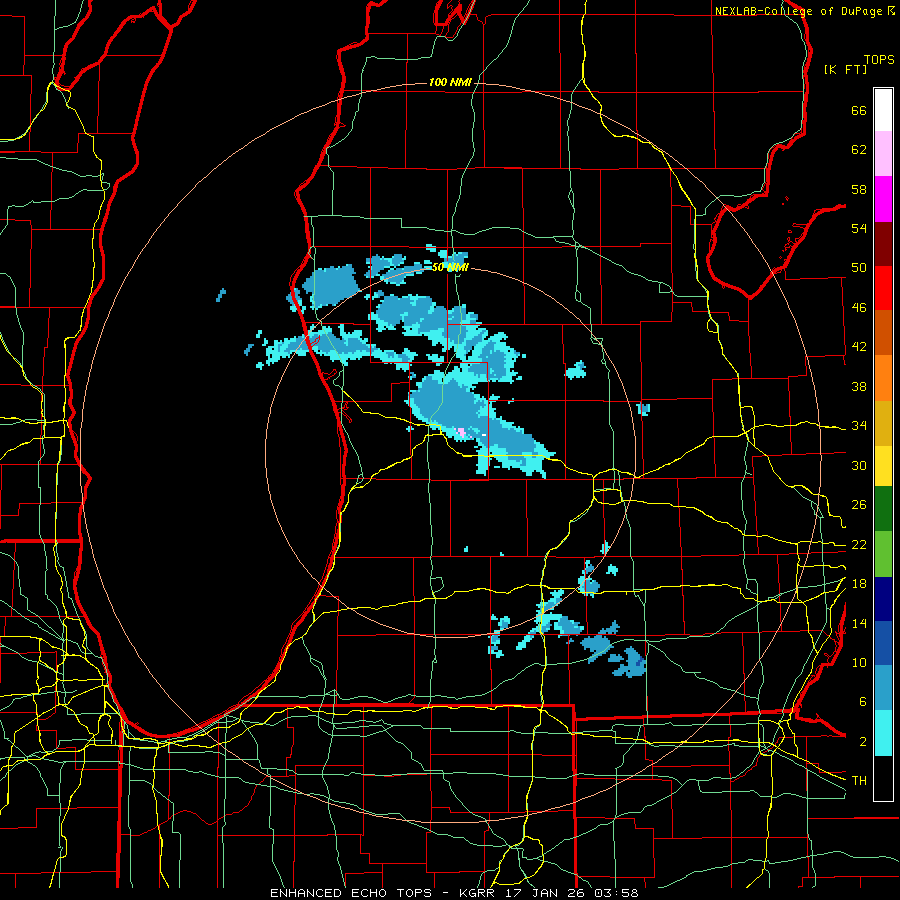This screenshot has width=900, height=900.
Task: Click the light pink legend swatch
Action: click(883, 153)
